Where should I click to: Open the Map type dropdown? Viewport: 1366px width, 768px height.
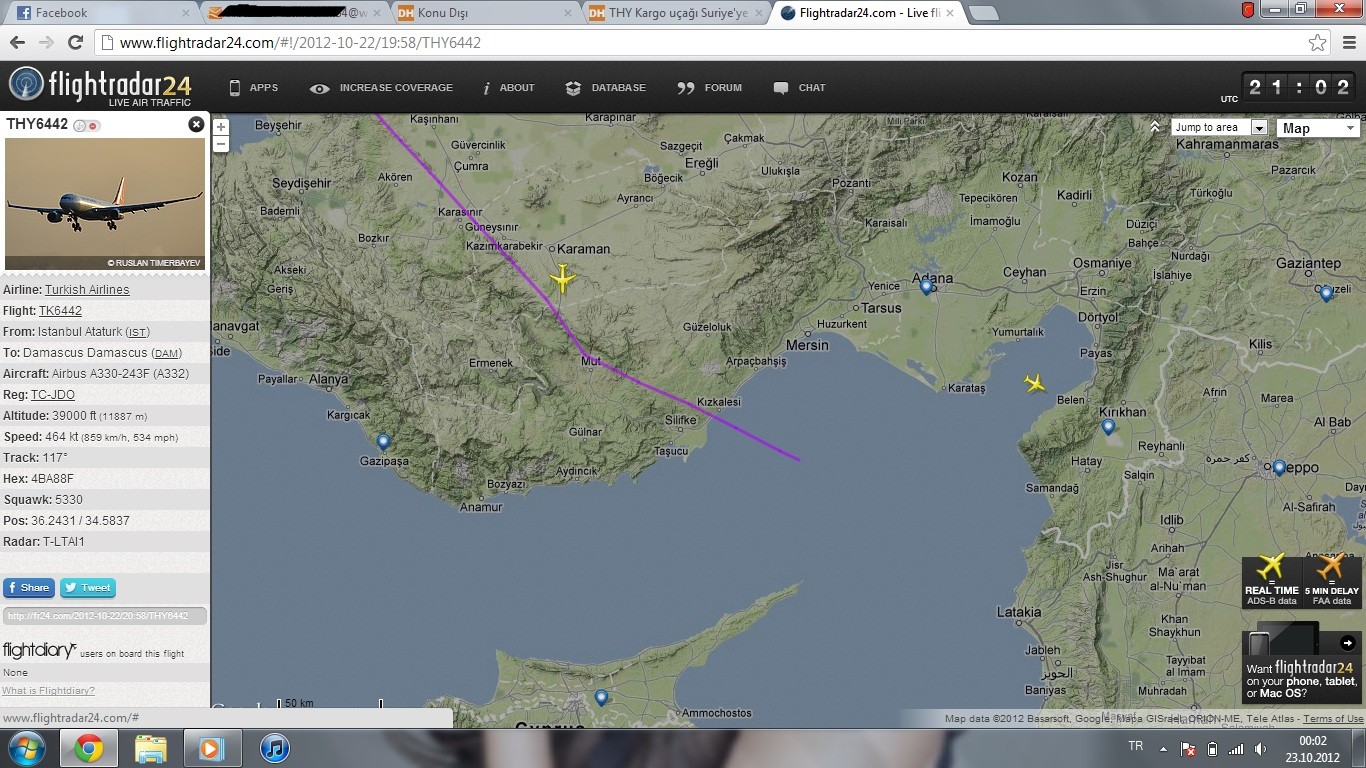click(1317, 128)
